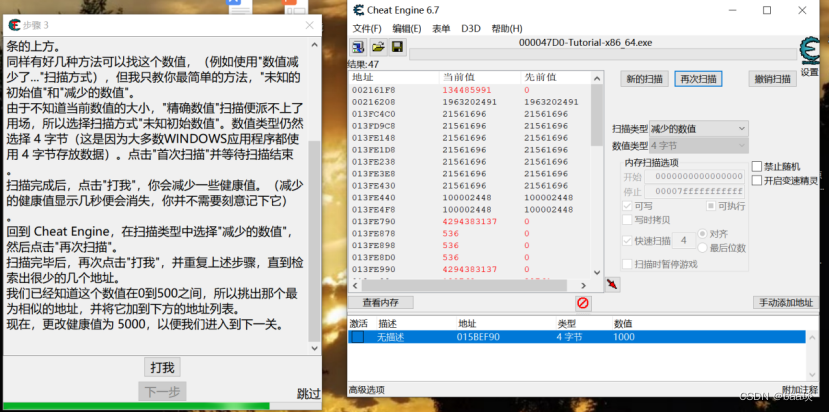This screenshot has height=412, width=829.
Task: Select result row with address 00216208
Action: tap(469, 102)
